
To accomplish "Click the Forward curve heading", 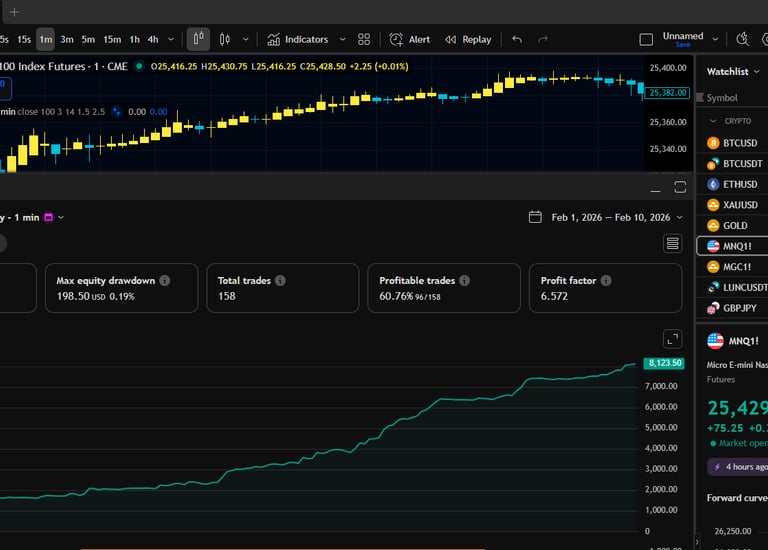I will coord(737,498).
